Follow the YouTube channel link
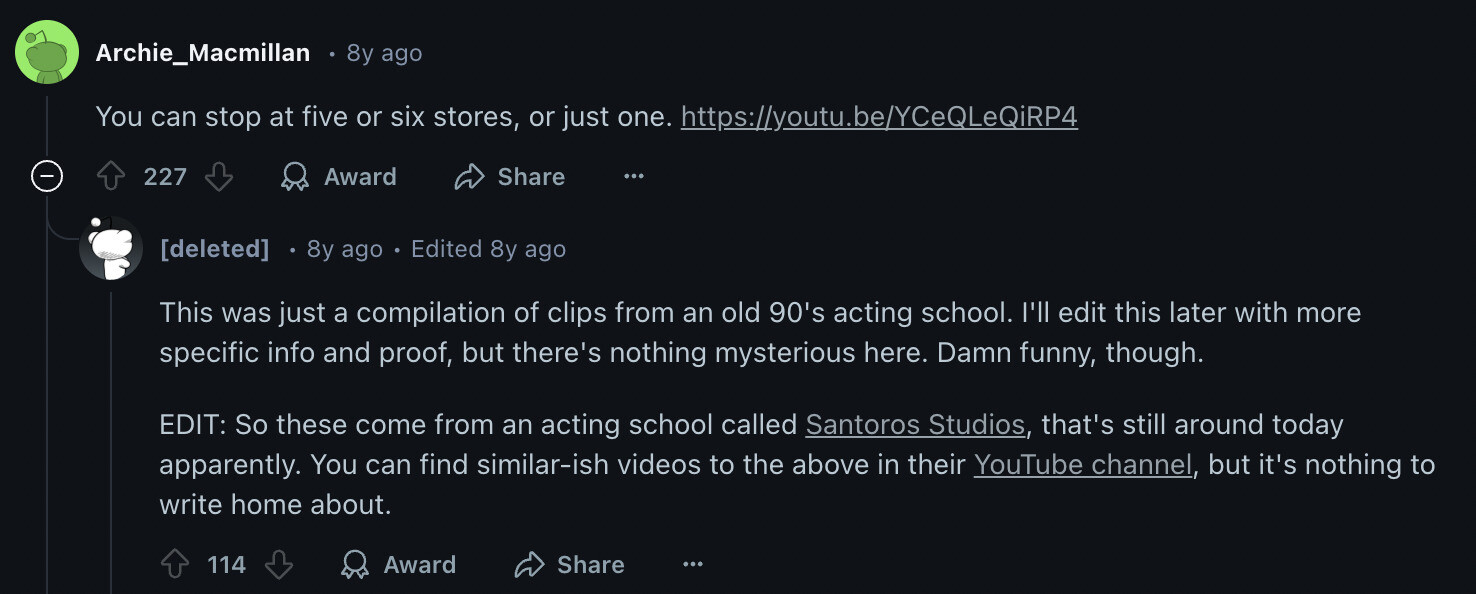 (1083, 464)
